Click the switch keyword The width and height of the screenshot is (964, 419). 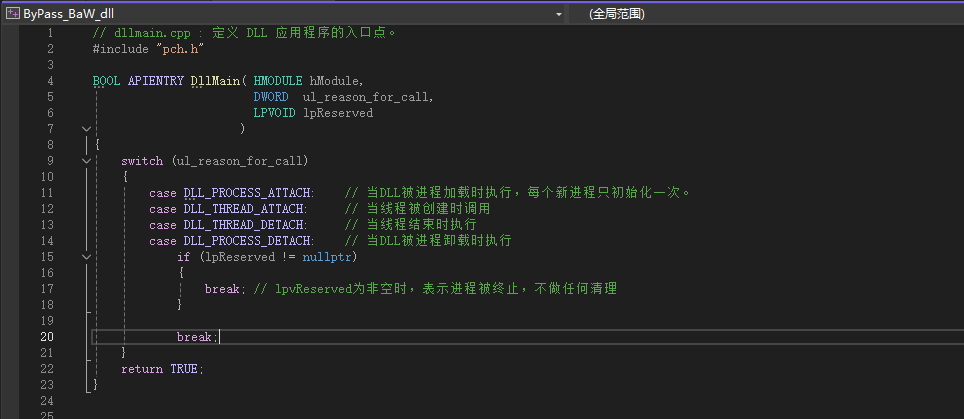click(x=142, y=160)
